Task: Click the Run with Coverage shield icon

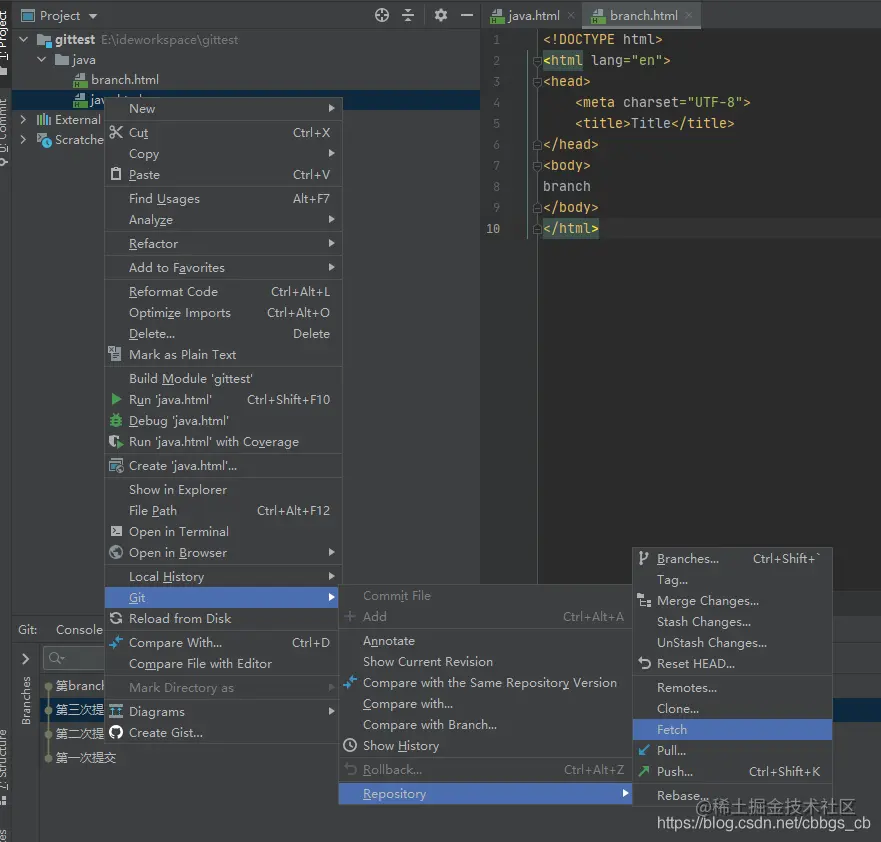Action: pos(116,442)
